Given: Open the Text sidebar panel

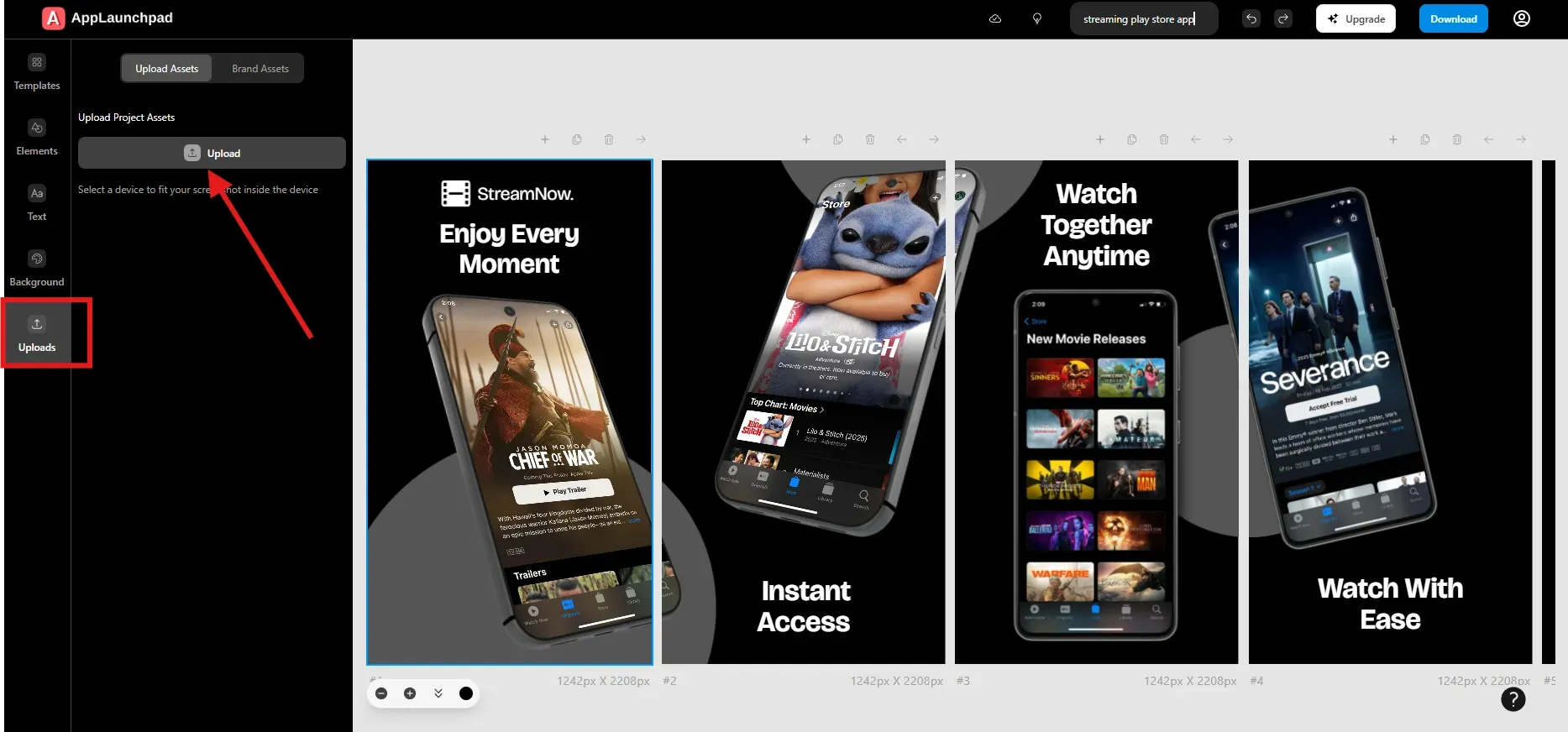Looking at the screenshot, I should (x=37, y=203).
